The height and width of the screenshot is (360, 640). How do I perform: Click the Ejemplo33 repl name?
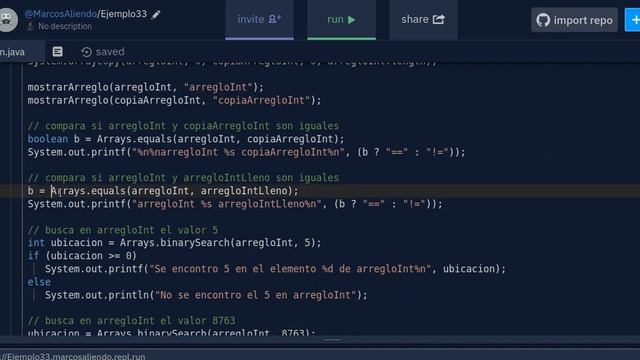pos(123,14)
